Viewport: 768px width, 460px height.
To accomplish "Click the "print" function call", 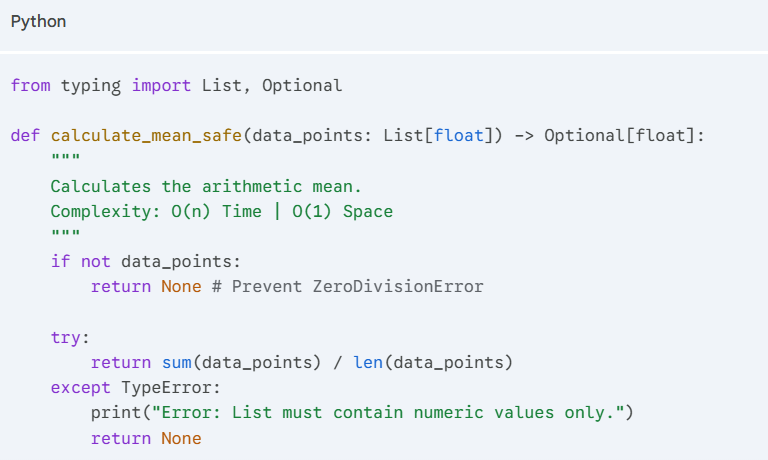I will pyautogui.click(x=115, y=413).
